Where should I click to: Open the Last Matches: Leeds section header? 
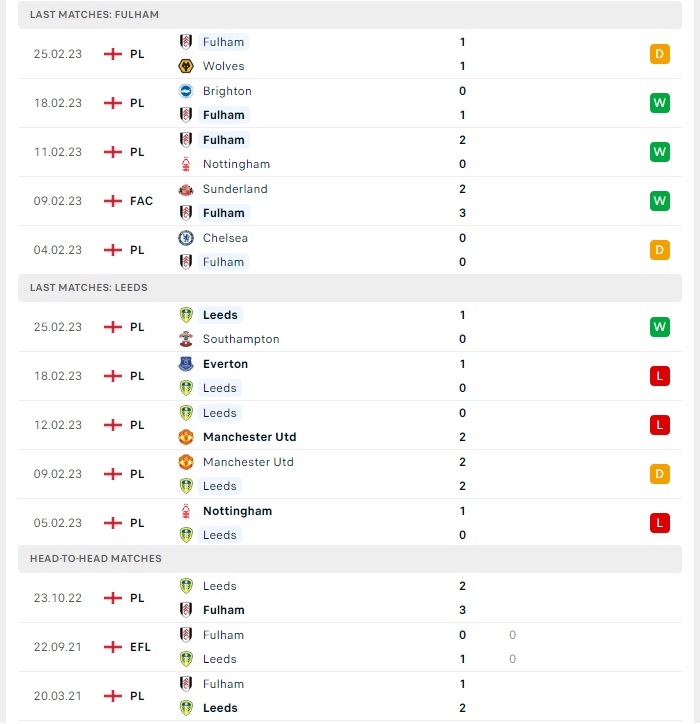350,288
